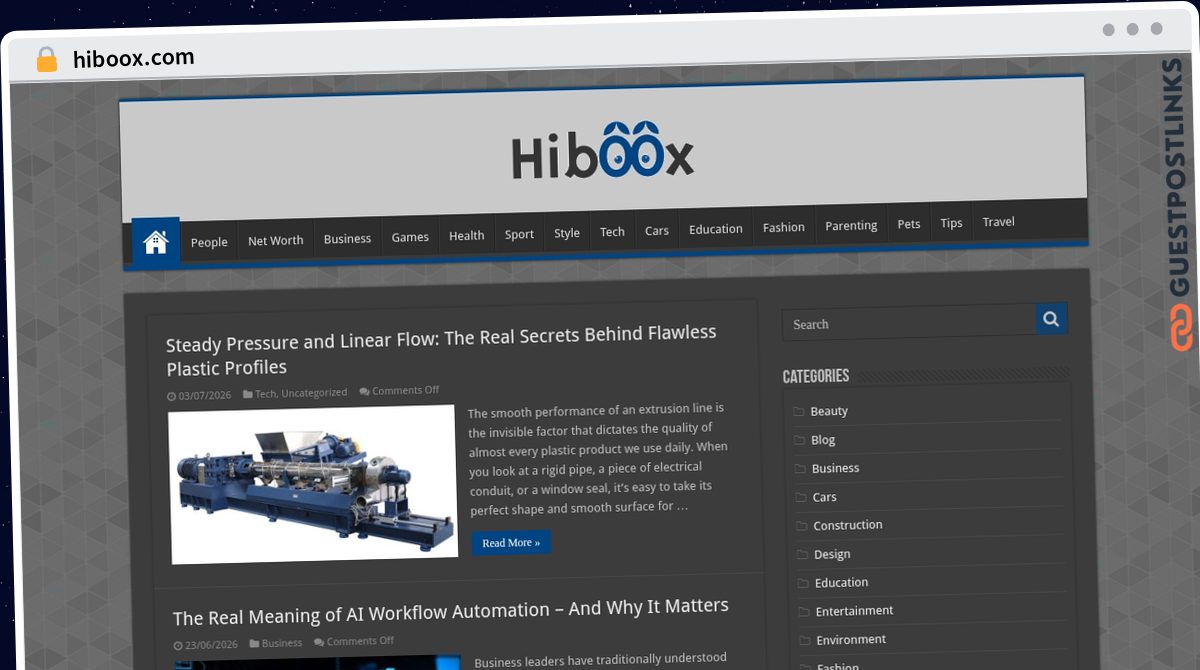
Task: Open AI Workflow Automation article title
Action: coord(450,612)
